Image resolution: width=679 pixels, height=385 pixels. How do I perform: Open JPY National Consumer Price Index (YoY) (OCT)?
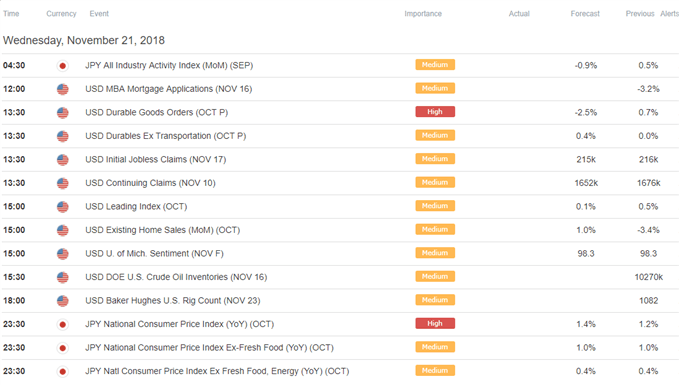tap(179, 324)
